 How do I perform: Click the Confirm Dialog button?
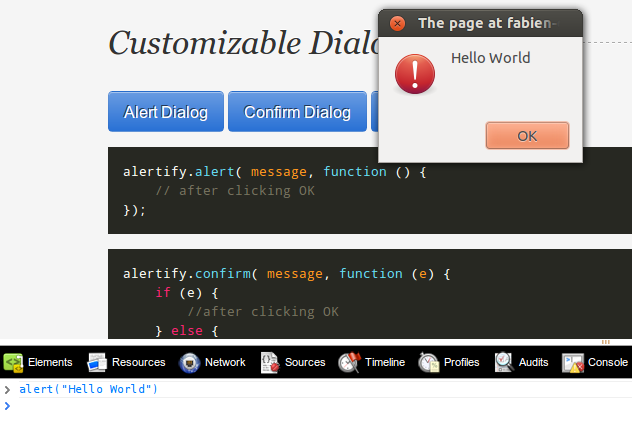[297, 112]
